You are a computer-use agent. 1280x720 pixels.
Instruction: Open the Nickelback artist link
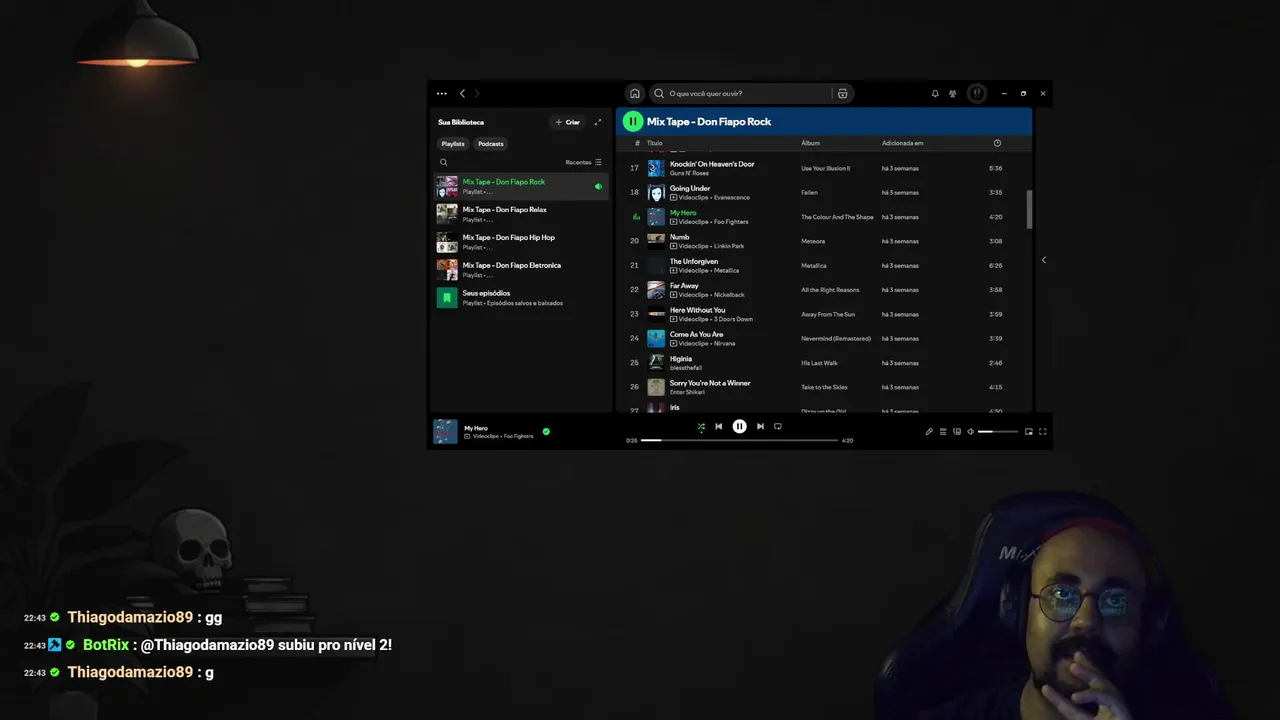pos(729,295)
